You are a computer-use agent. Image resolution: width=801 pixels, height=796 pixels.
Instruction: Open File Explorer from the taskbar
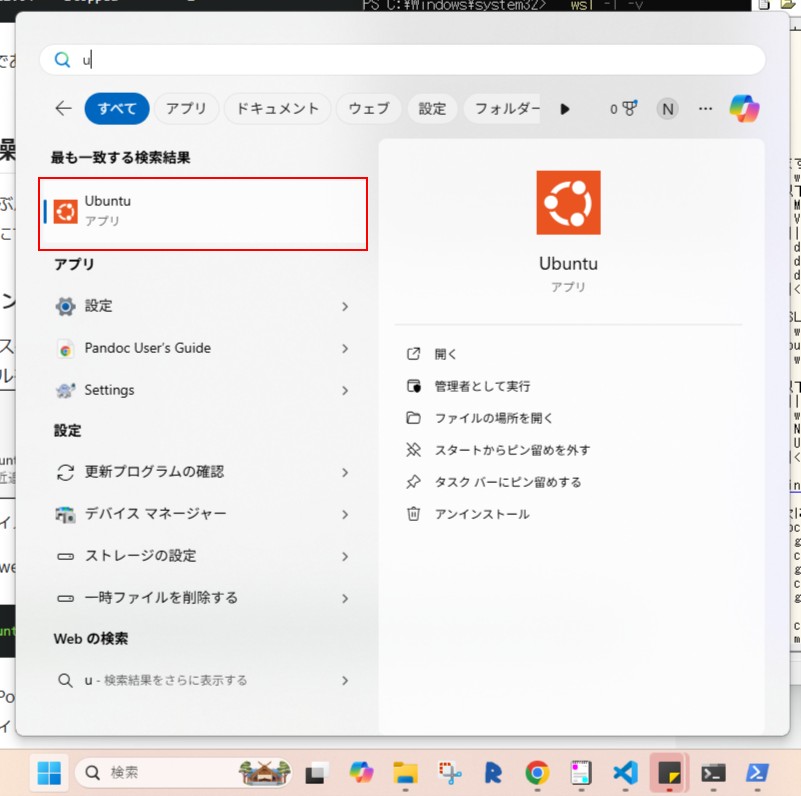point(406,772)
